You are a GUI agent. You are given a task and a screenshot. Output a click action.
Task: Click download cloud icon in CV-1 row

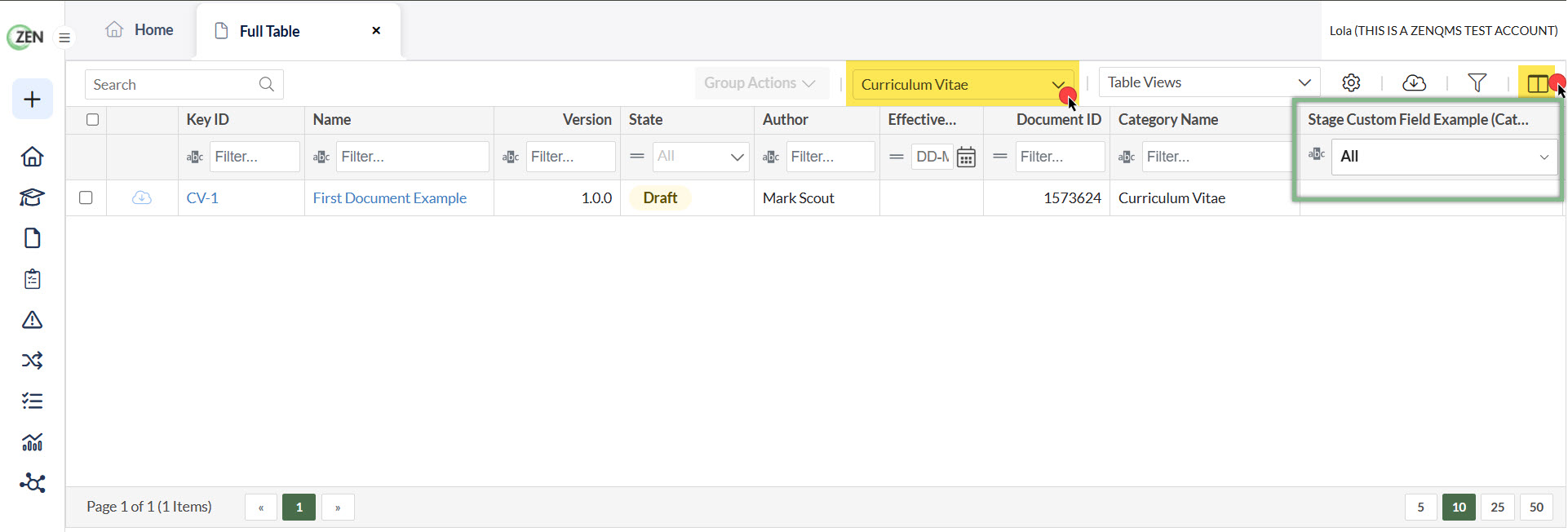pos(142,197)
